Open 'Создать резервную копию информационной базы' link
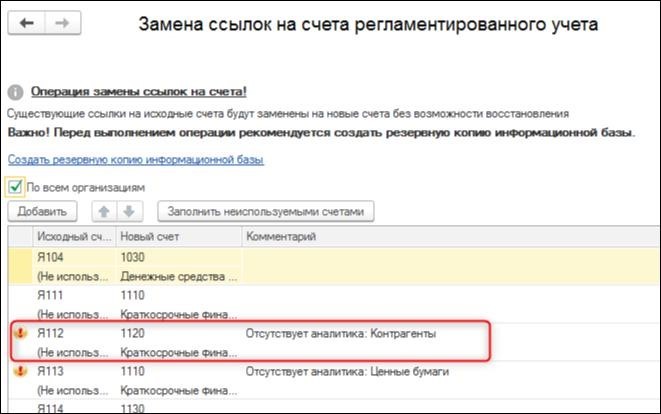The width and height of the screenshot is (661, 414). (135, 160)
